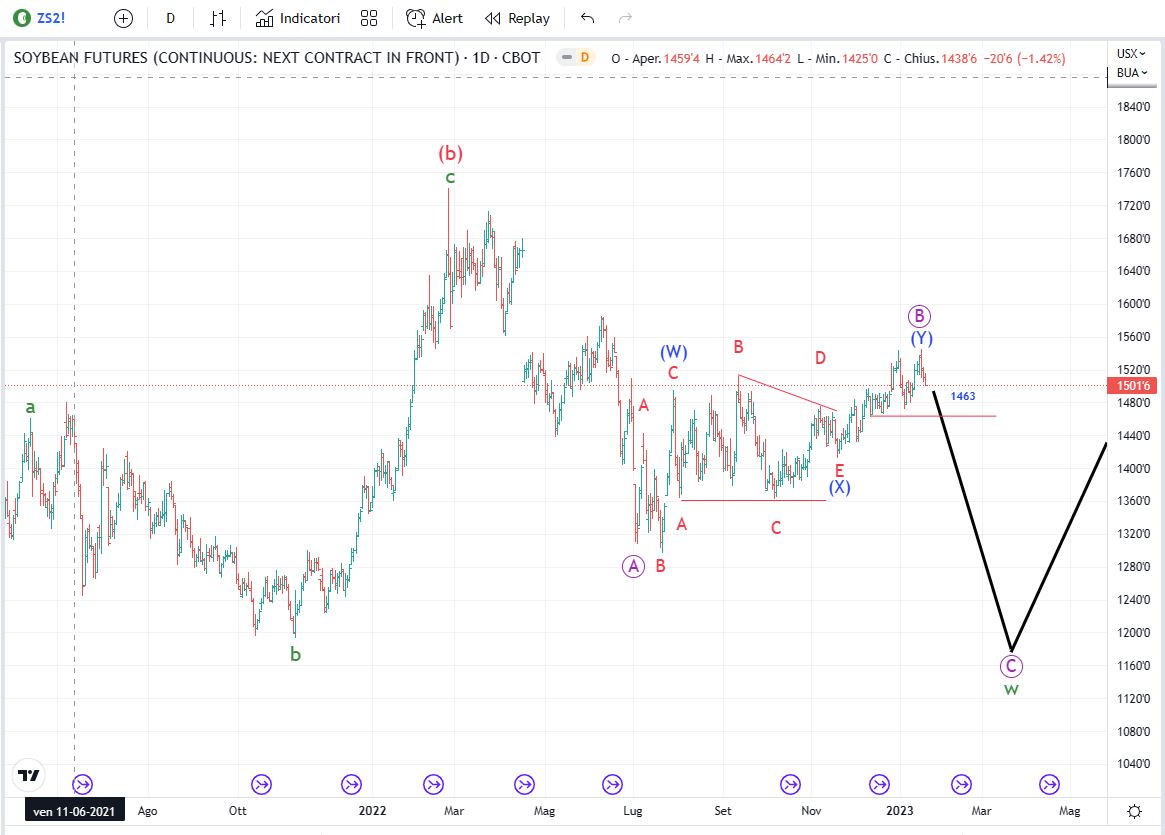This screenshot has width=1165, height=835.
Task: Open event marker above Mag 2022 label
Action: pos(525,784)
